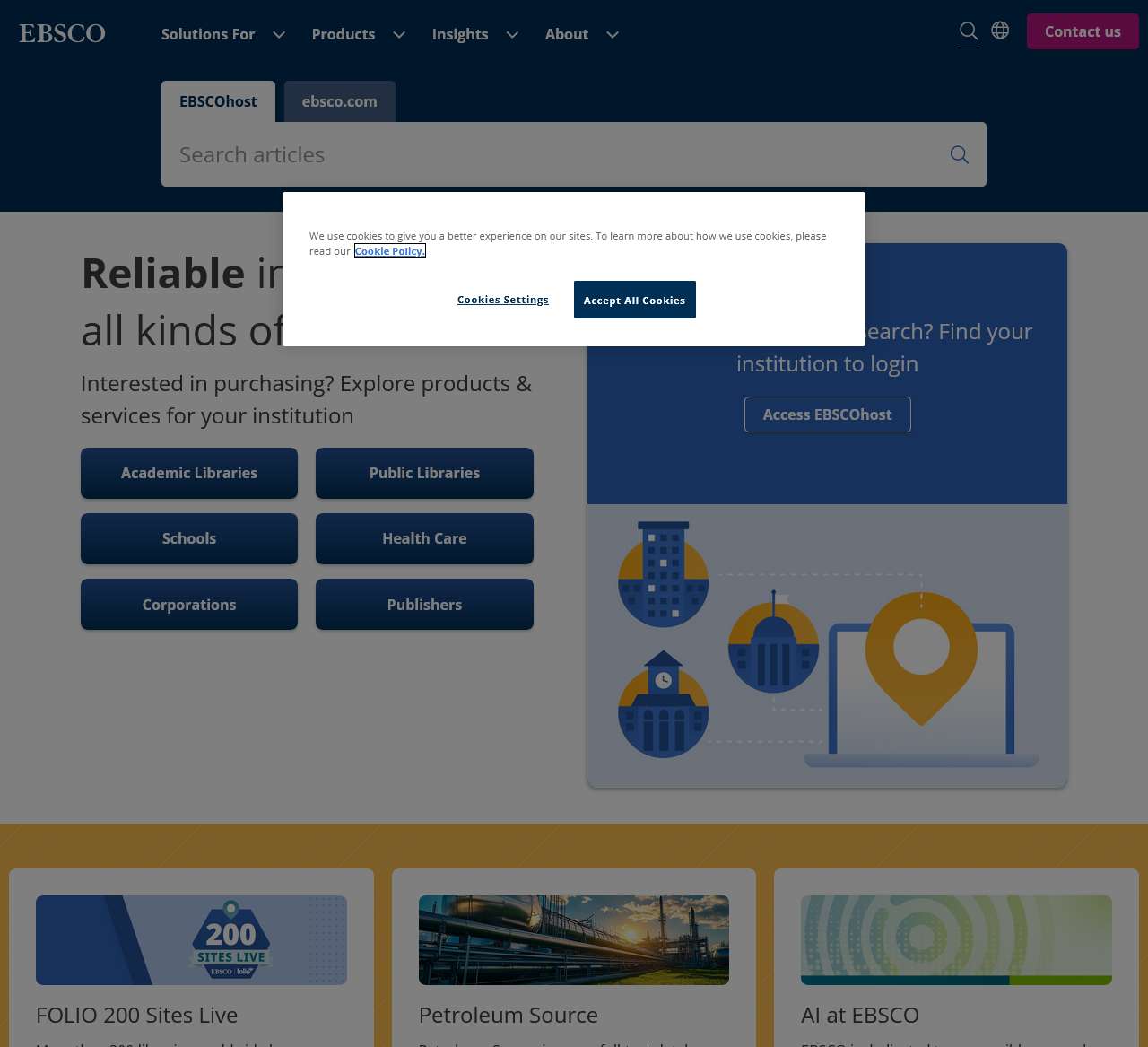The height and width of the screenshot is (1047, 1148).
Task: Click the Search articles input field
Action: pos(538,154)
